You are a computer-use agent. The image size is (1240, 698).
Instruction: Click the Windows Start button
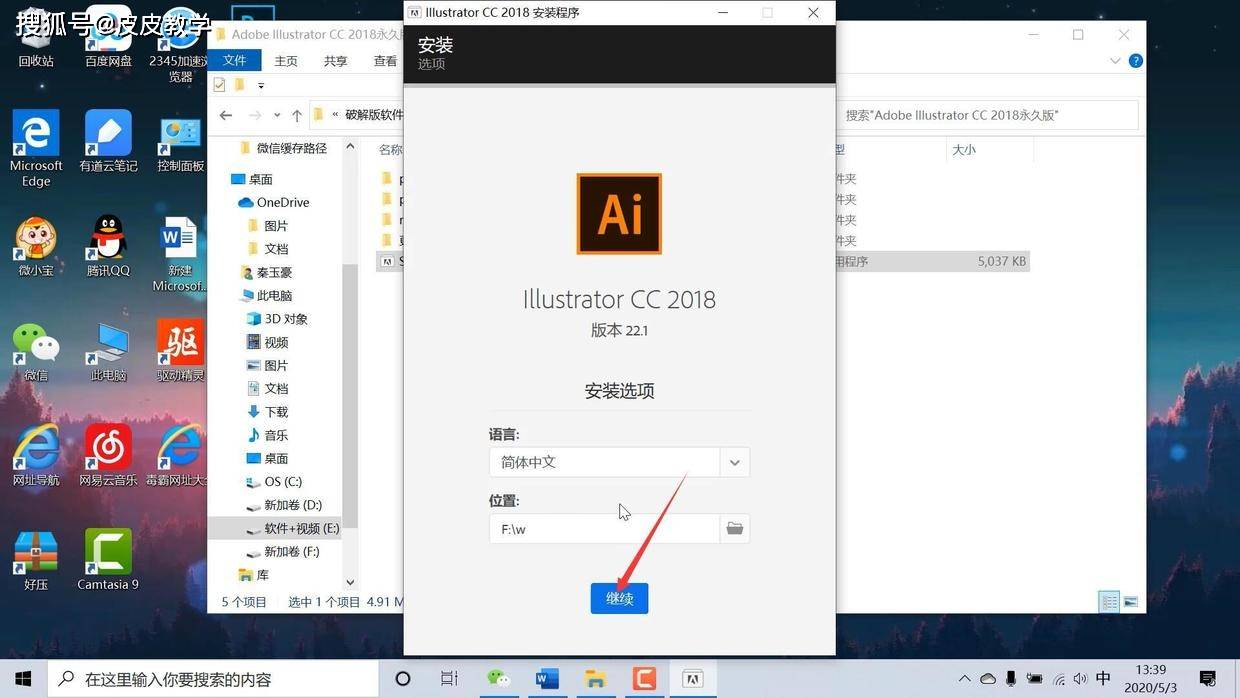pos(23,679)
